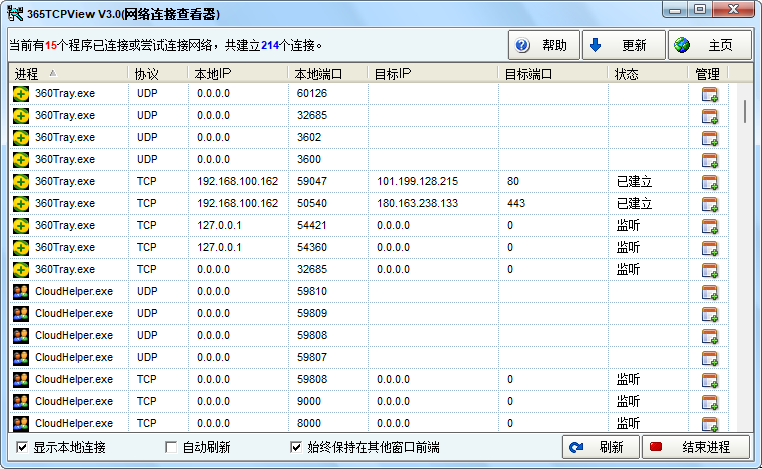Click manage icon for 360Tray.exe port 3602
Image resolution: width=762 pixels, height=469 pixels.
[710, 138]
